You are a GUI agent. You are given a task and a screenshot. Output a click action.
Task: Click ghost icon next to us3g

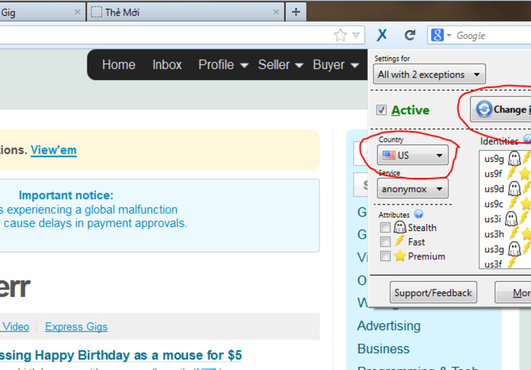pyautogui.click(x=514, y=249)
